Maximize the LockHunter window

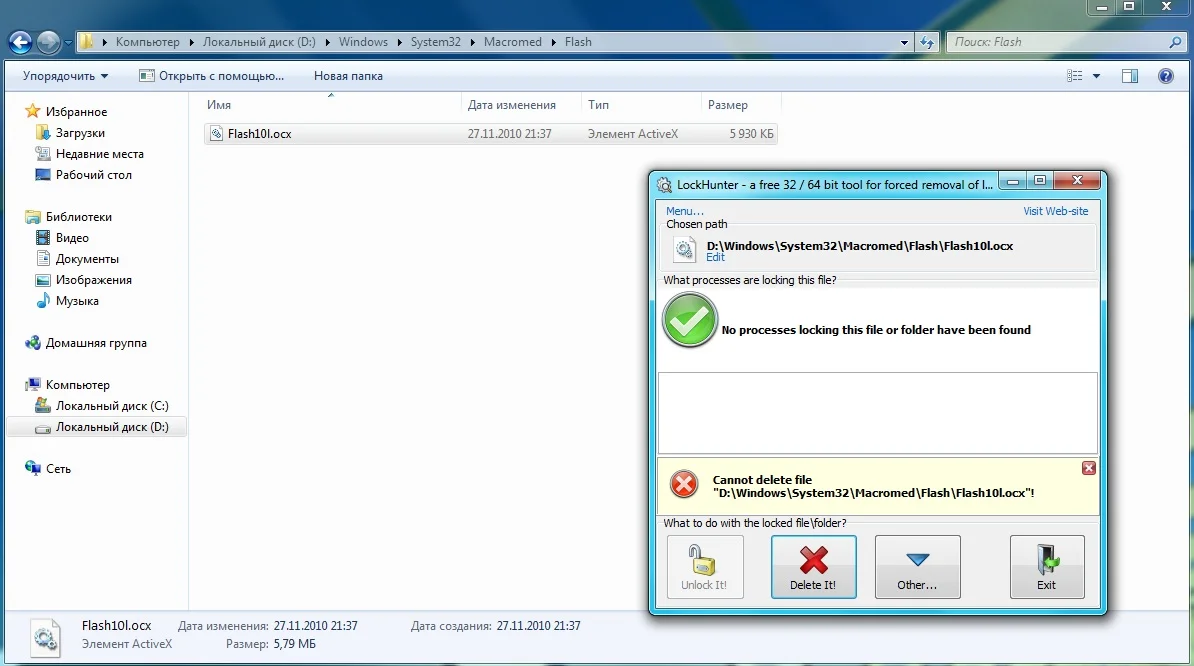(x=1039, y=180)
